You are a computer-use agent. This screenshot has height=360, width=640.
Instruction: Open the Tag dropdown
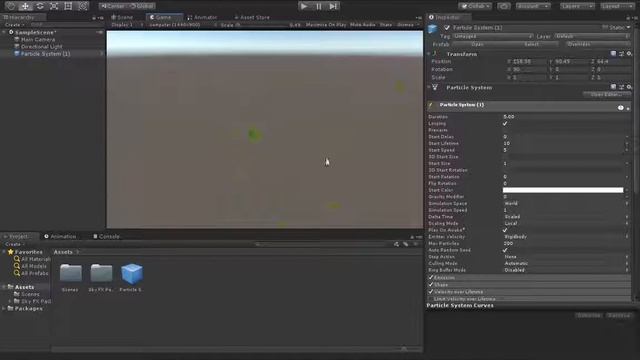[x=493, y=36]
